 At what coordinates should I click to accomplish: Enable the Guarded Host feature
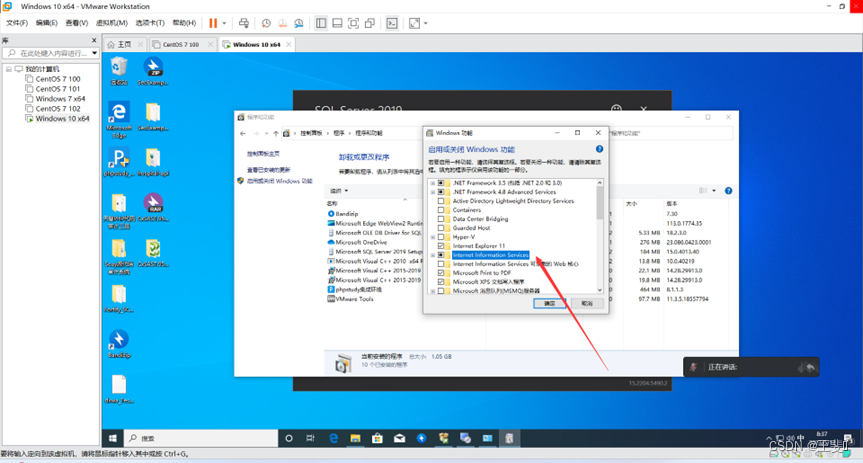pos(441,228)
